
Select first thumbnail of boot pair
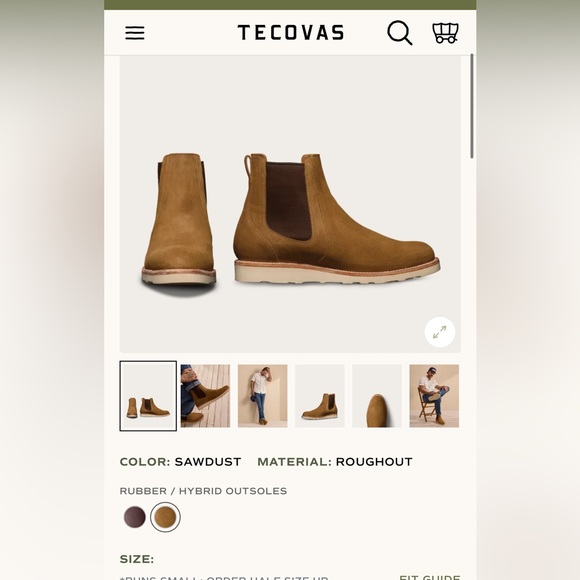(x=148, y=396)
